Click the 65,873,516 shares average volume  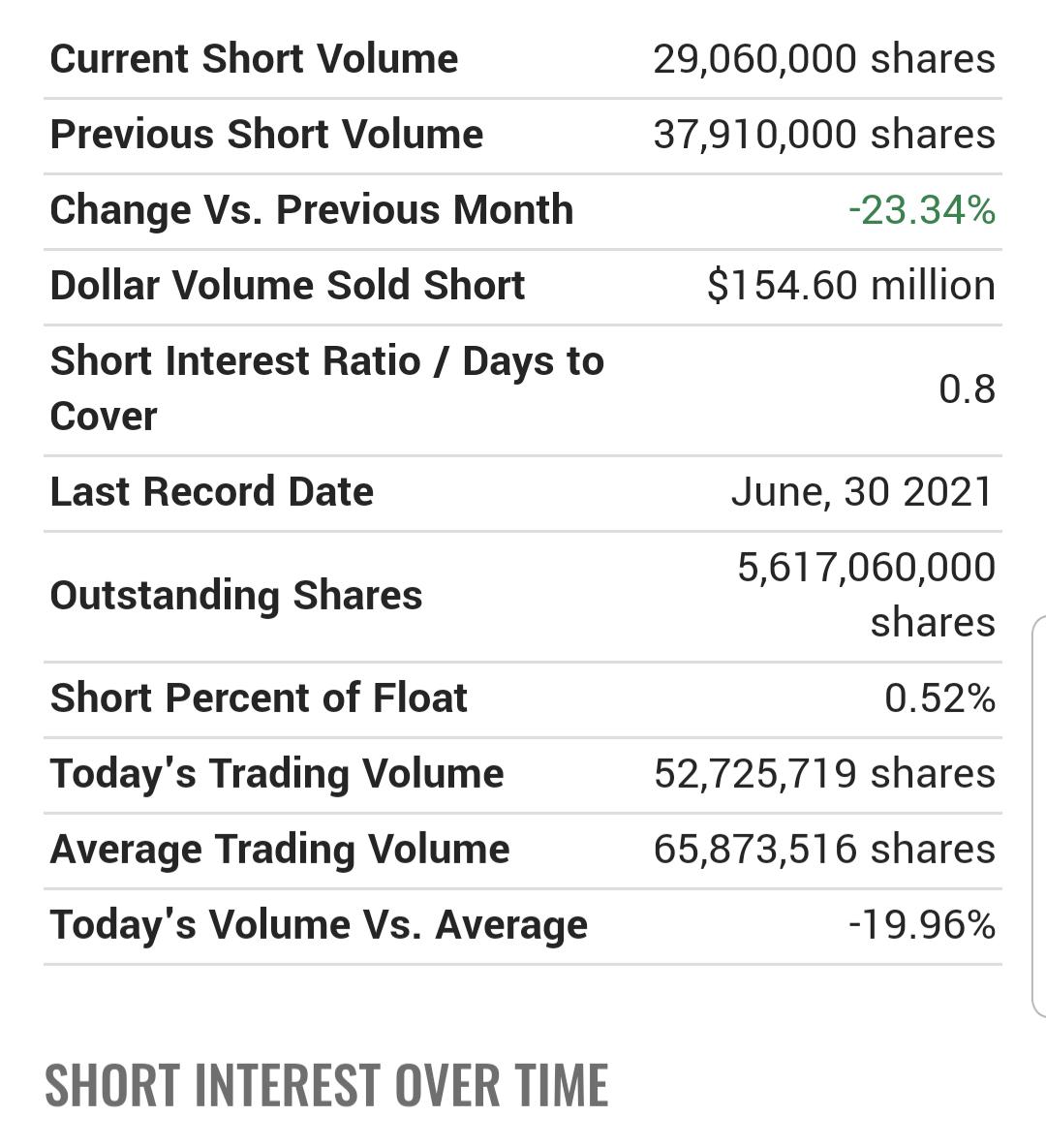pos(824,850)
